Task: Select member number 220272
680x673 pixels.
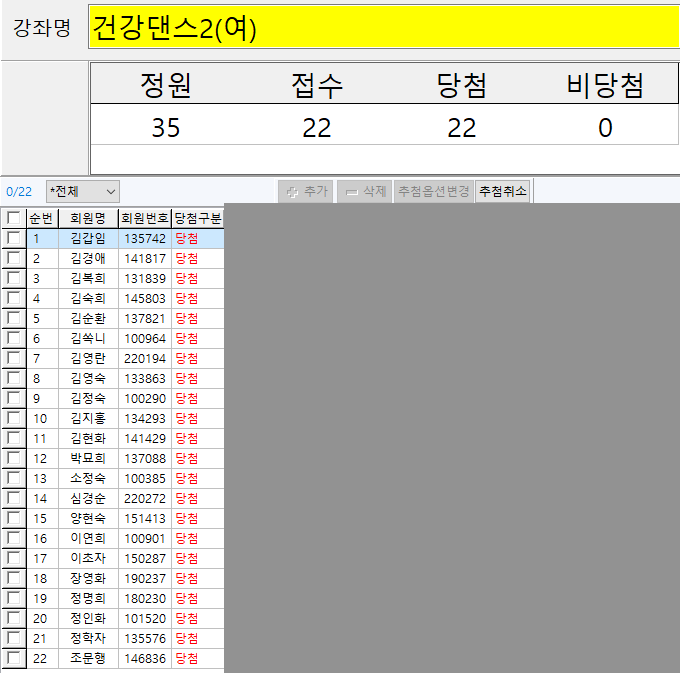Action: coord(145,498)
